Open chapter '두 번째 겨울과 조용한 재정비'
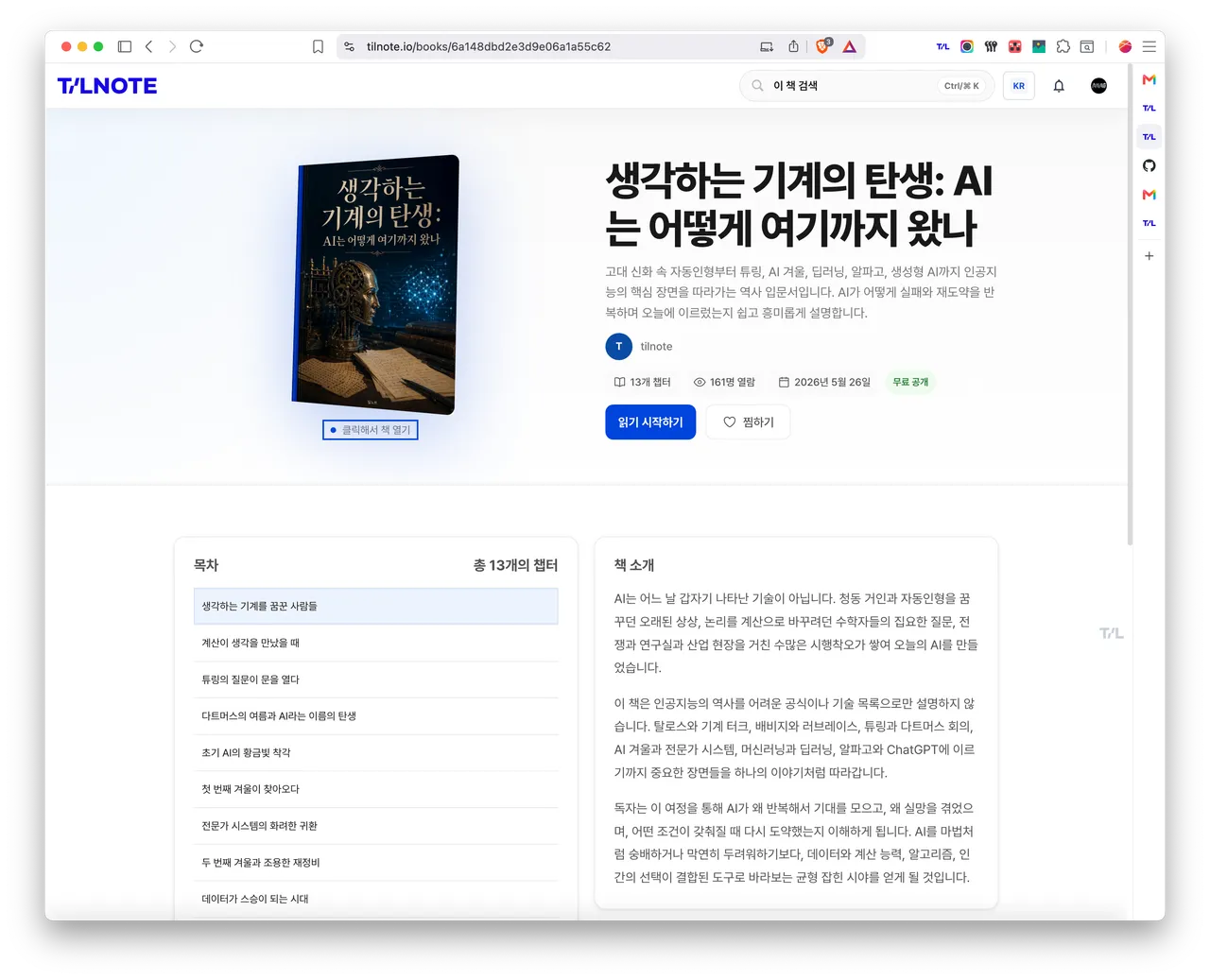The image size is (1210, 980). 376,863
